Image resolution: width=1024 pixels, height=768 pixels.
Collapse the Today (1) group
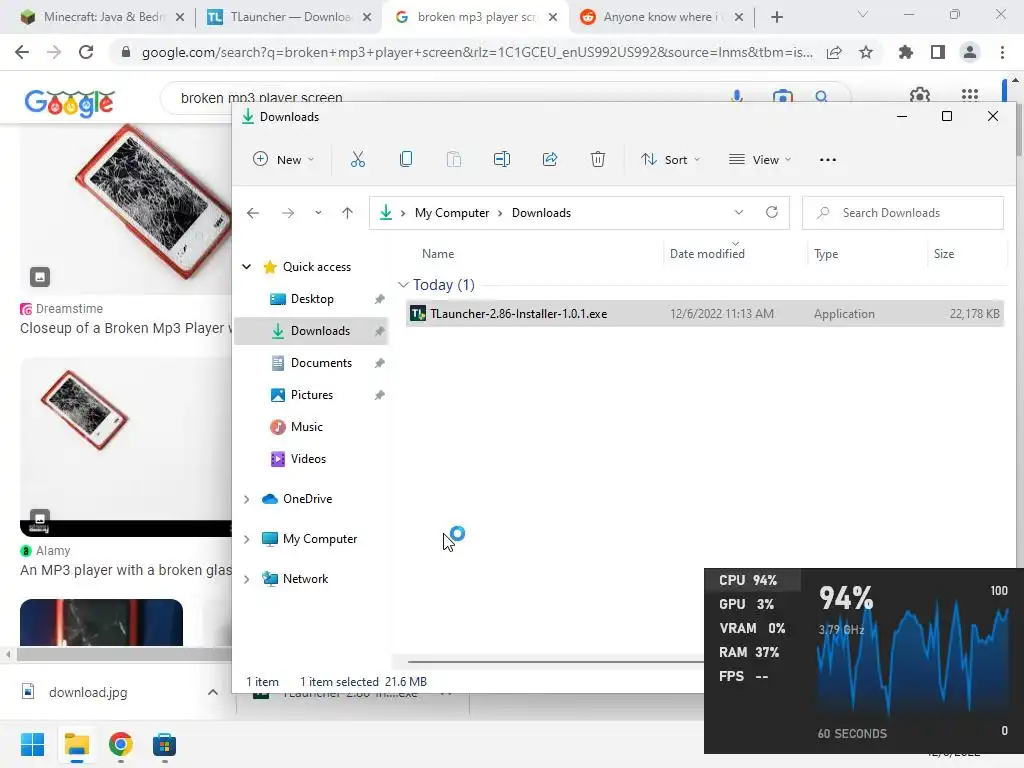pos(403,285)
